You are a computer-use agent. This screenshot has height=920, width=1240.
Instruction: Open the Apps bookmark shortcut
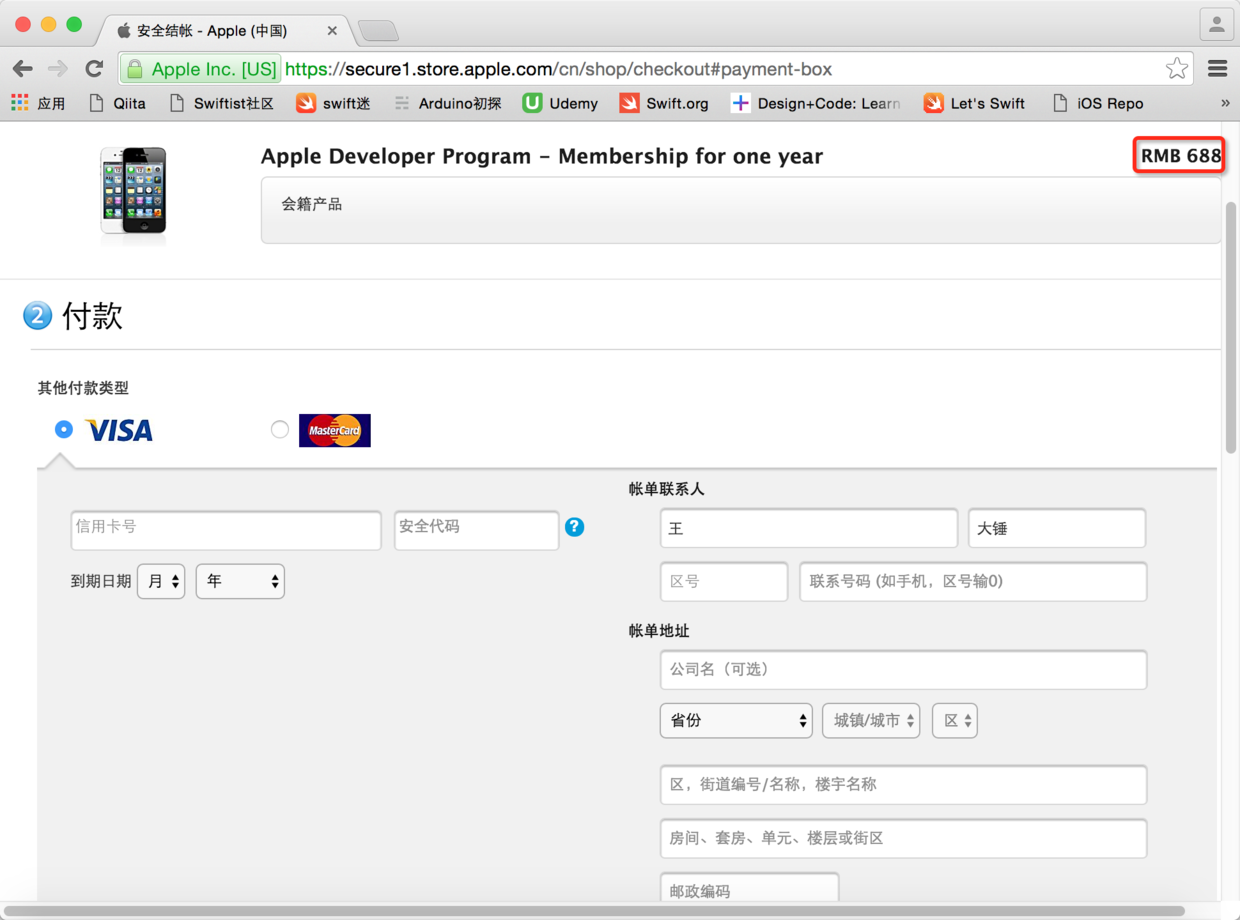[x=38, y=103]
